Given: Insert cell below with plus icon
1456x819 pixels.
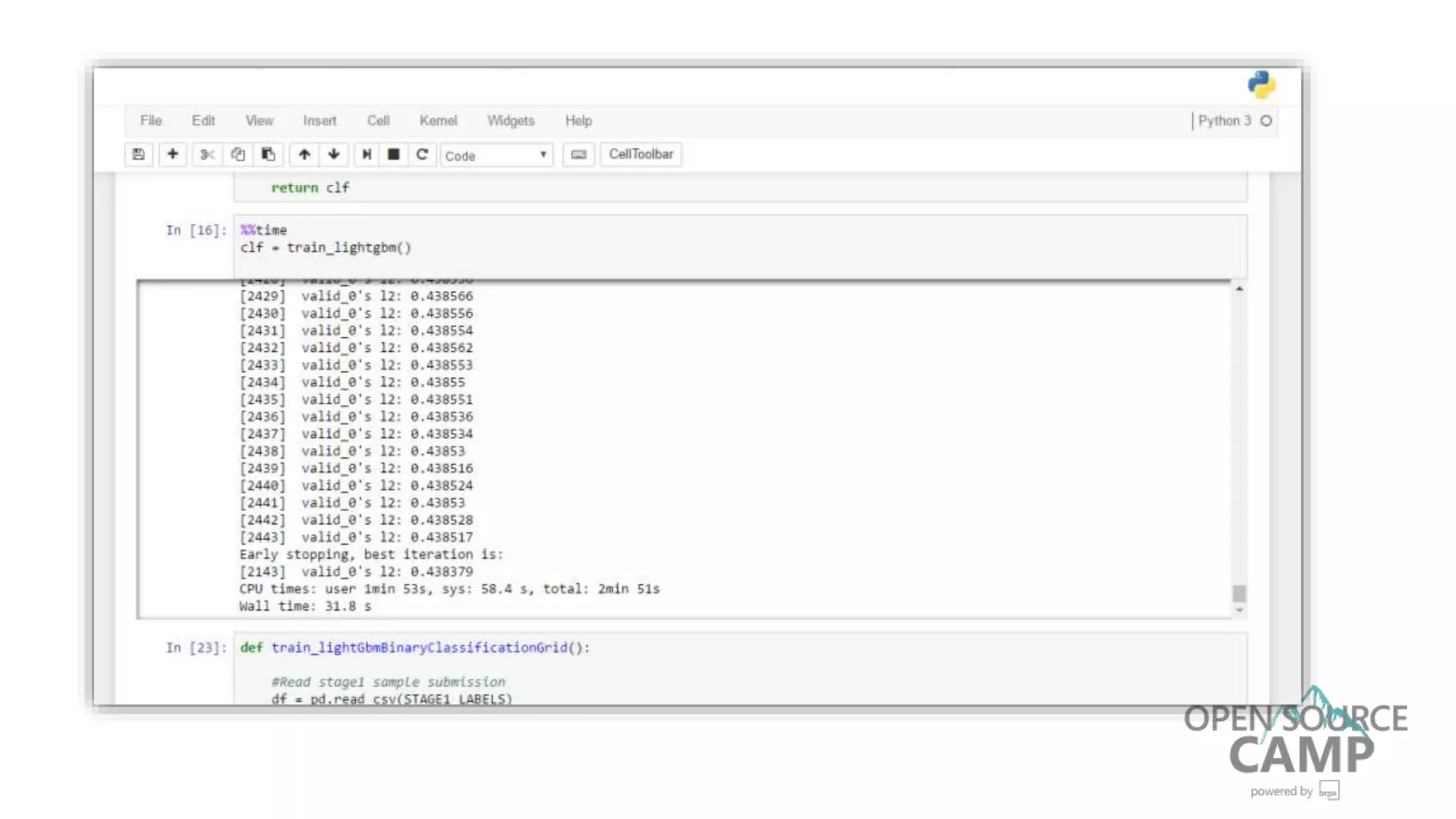Looking at the screenshot, I should pos(173,154).
